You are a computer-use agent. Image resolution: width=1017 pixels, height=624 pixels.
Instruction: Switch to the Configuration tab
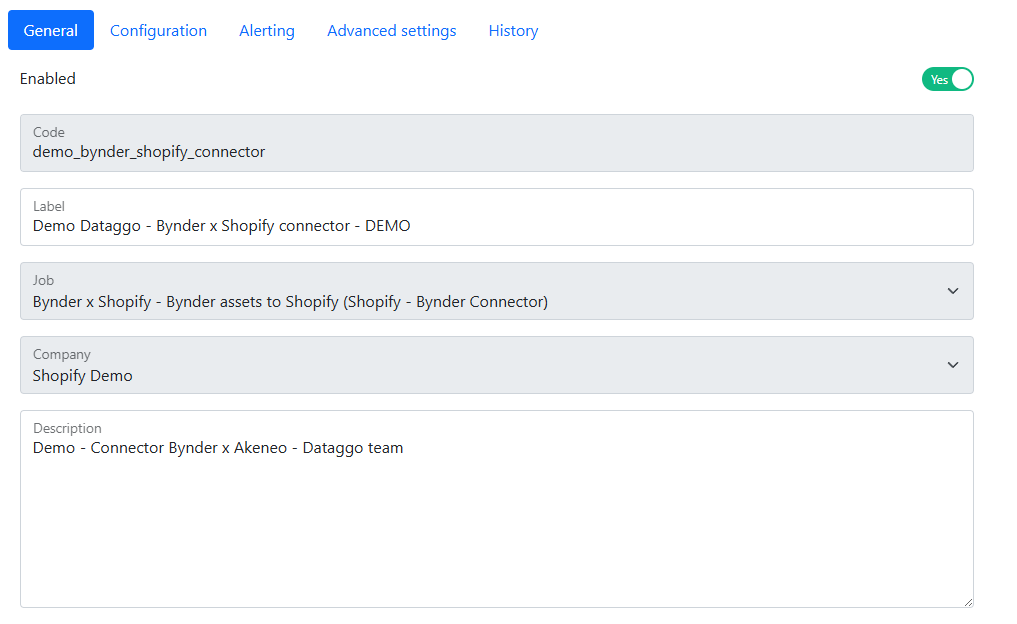point(158,31)
